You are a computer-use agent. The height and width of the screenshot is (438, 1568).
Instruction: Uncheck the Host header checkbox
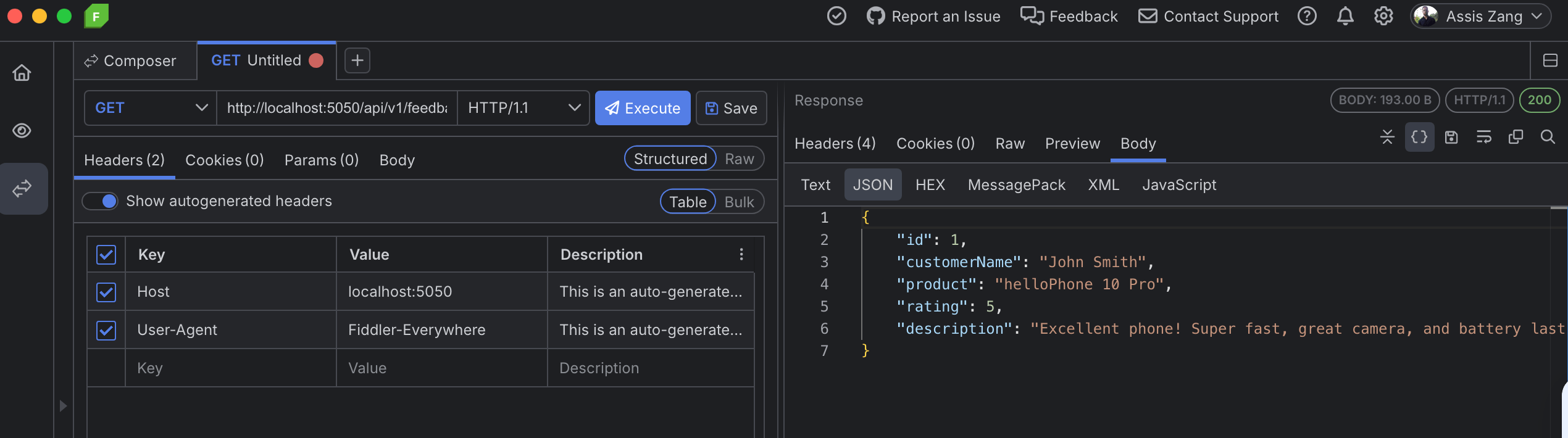106,292
